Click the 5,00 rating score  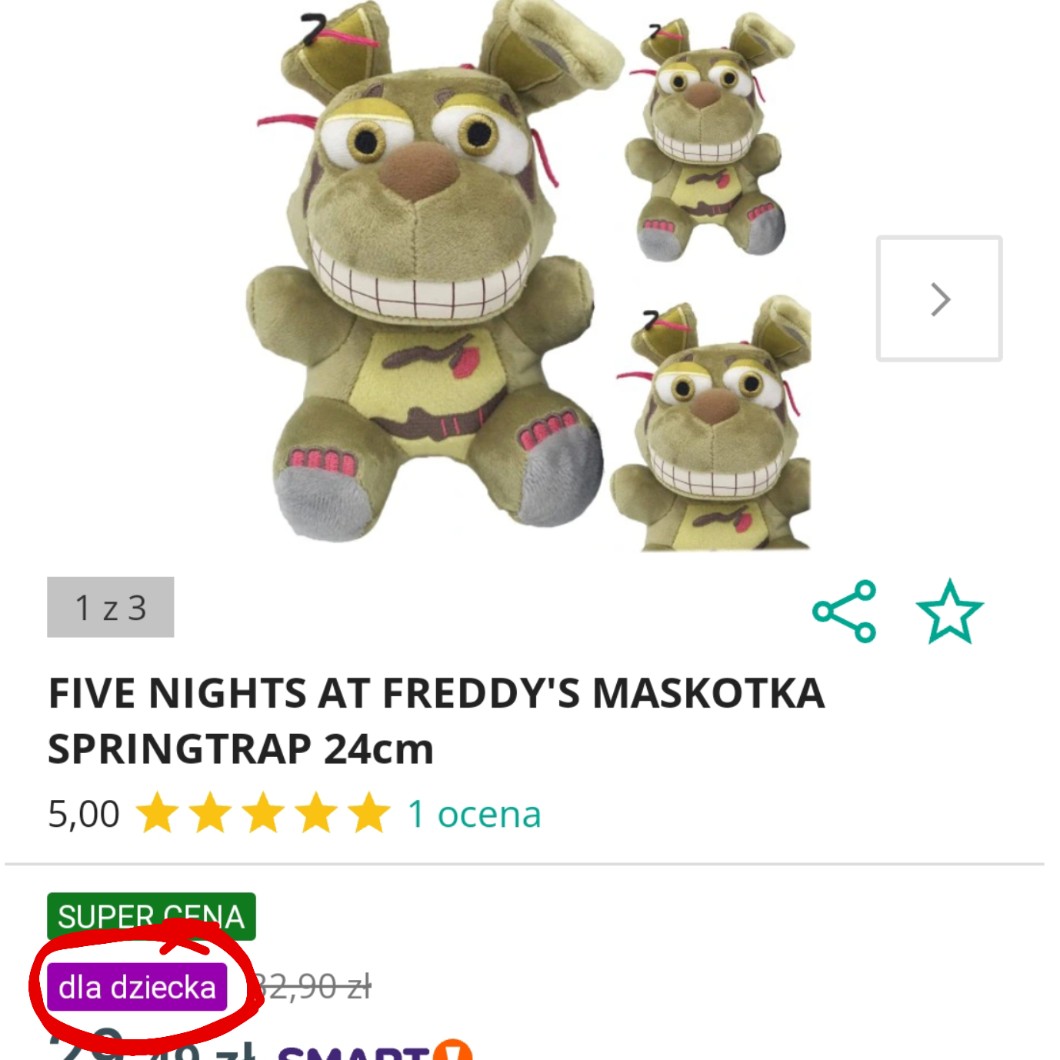83,814
